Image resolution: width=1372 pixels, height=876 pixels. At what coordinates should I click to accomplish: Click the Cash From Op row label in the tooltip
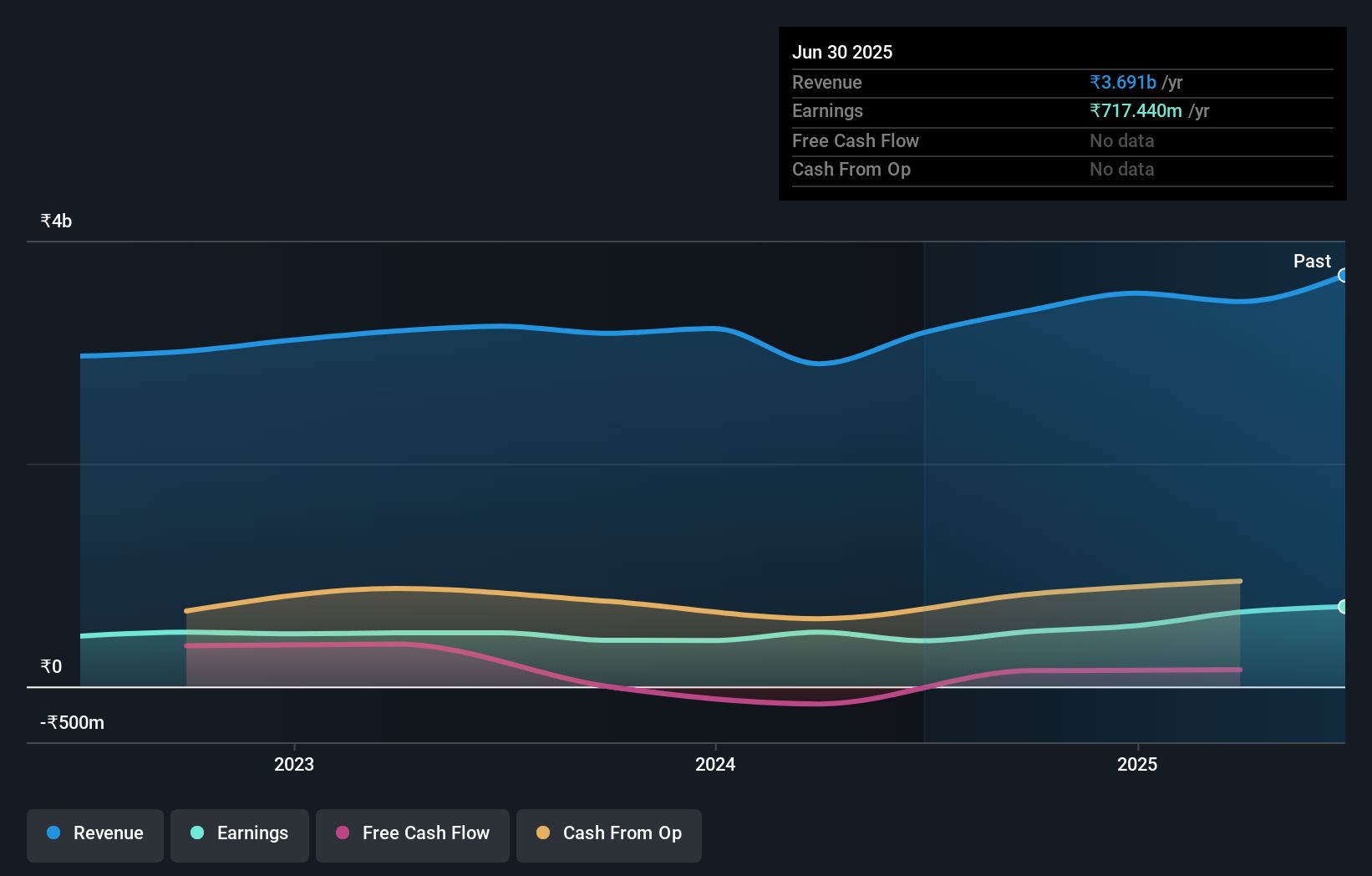click(x=851, y=169)
